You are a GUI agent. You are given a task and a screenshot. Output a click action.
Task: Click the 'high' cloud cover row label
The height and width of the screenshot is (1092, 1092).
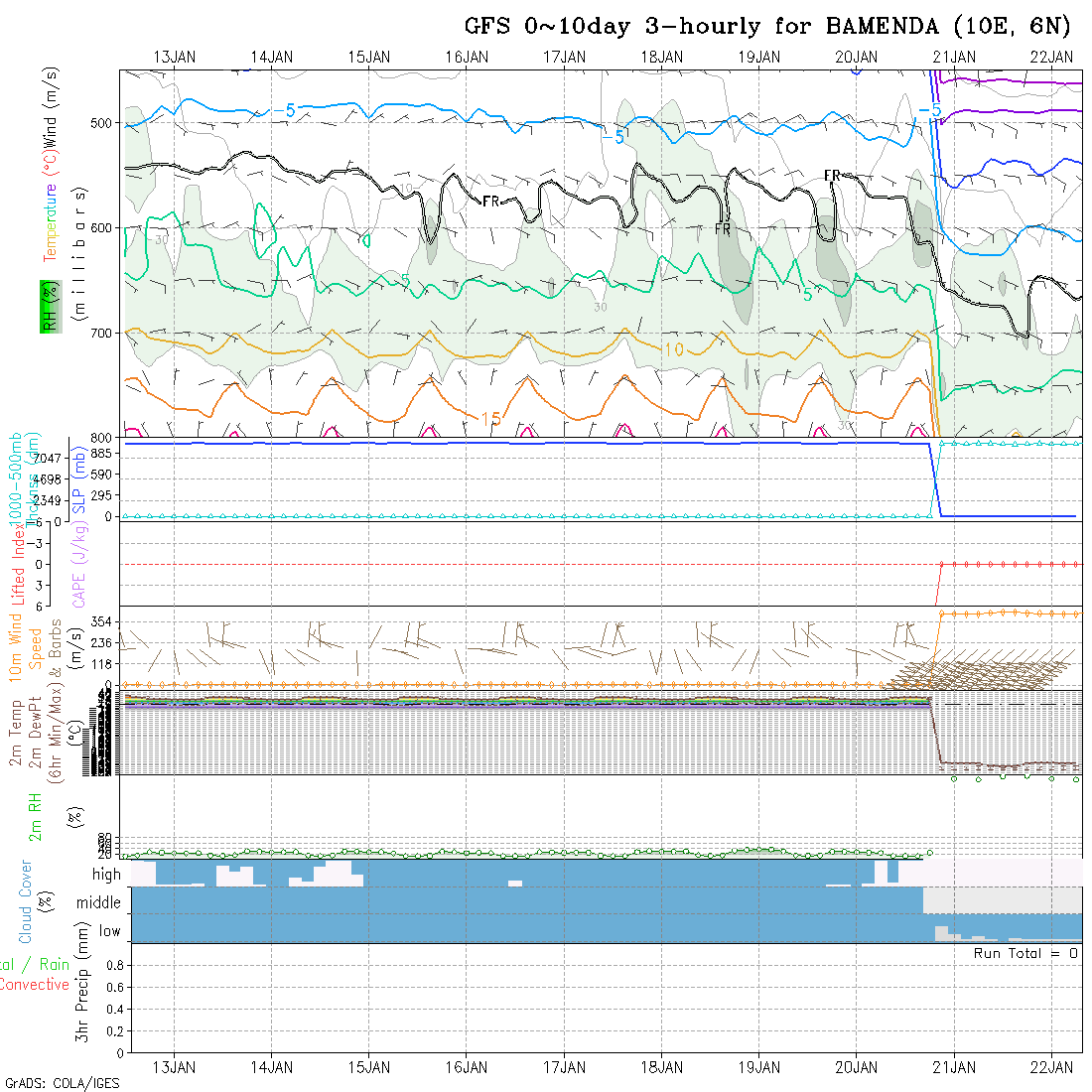pyautogui.click(x=106, y=875)
